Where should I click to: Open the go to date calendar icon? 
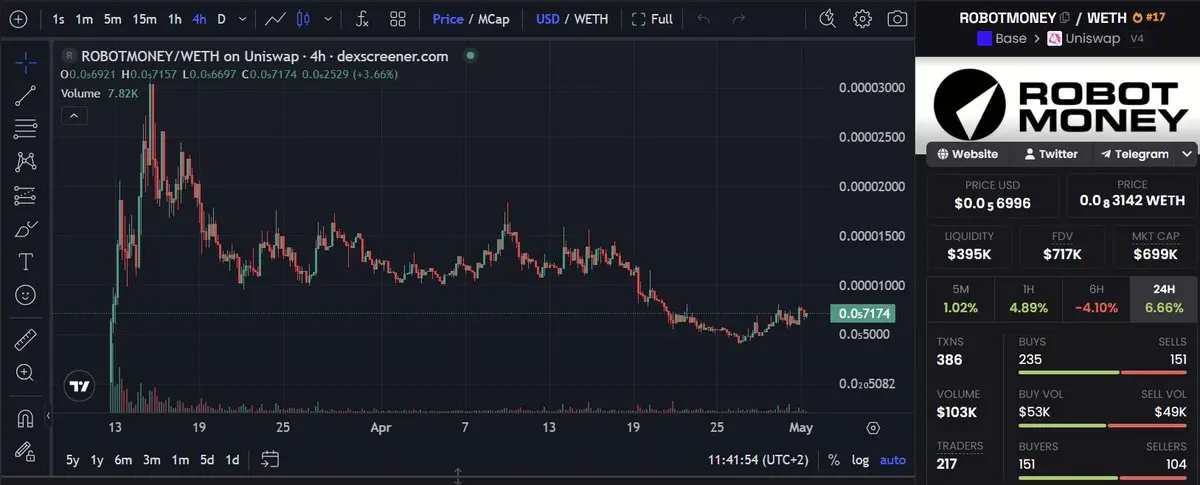[270, 460]
